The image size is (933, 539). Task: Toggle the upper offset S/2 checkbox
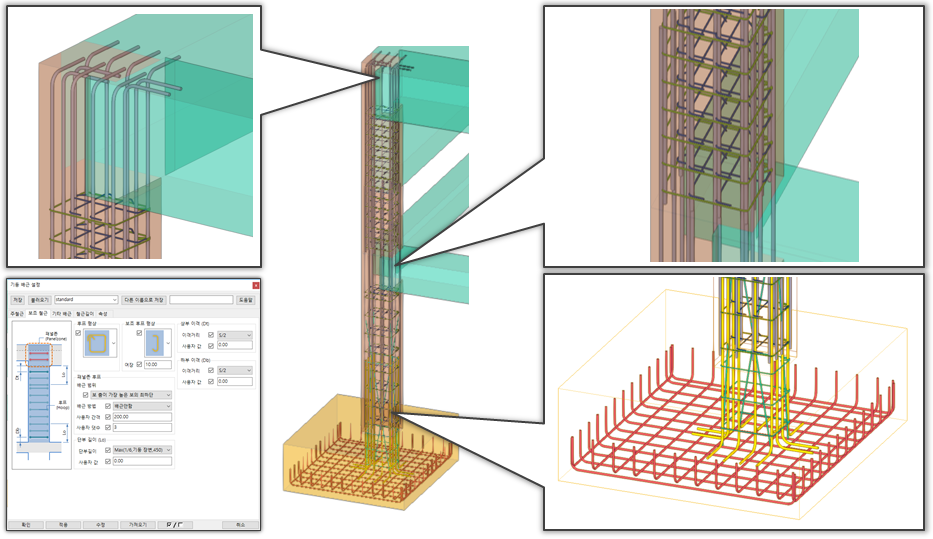pos(211,335)
